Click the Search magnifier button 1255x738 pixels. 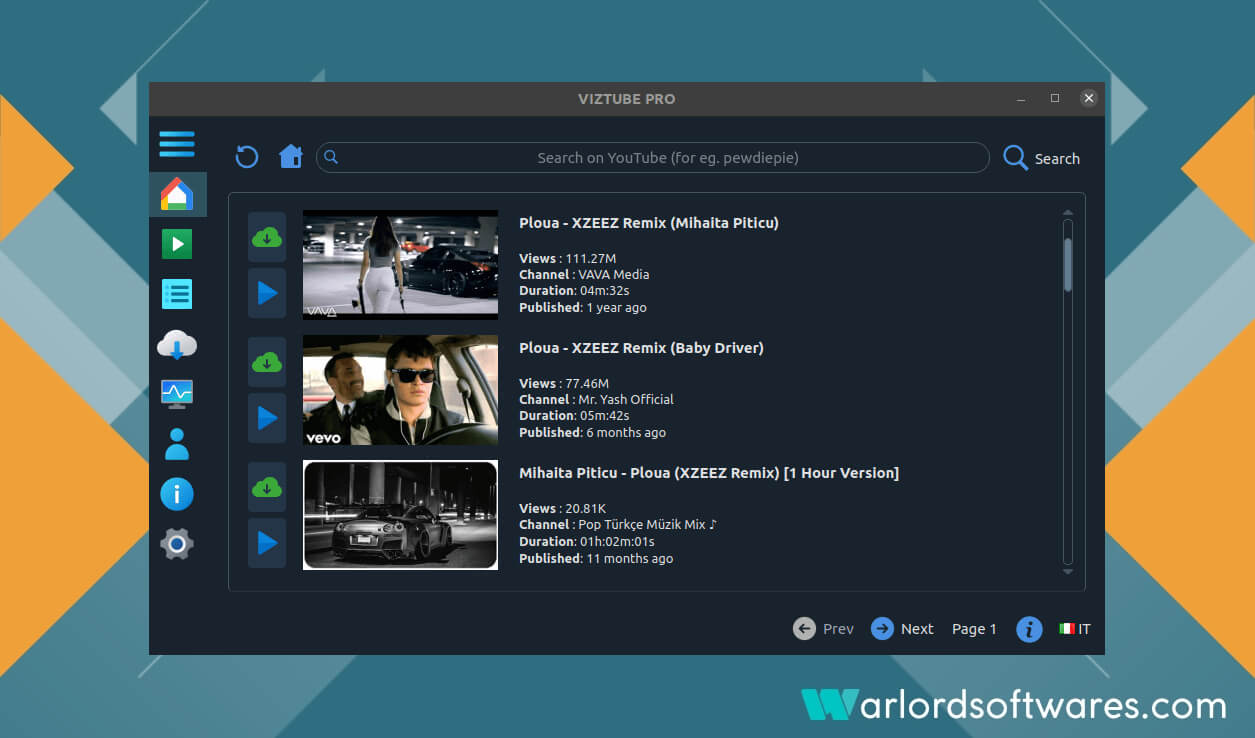(x=1041, y=158)
